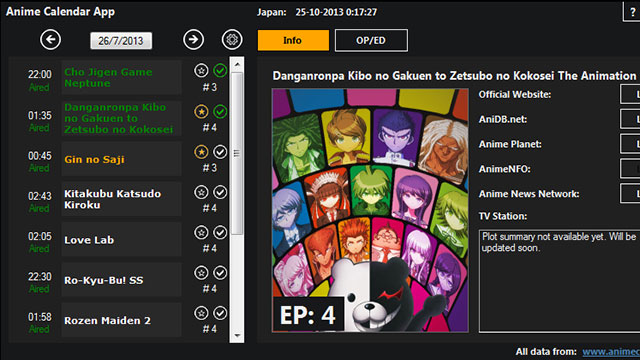Switch to the Info tab
Image resolution: width=640 pixels, height=360 pixels.
click(293, 40)
